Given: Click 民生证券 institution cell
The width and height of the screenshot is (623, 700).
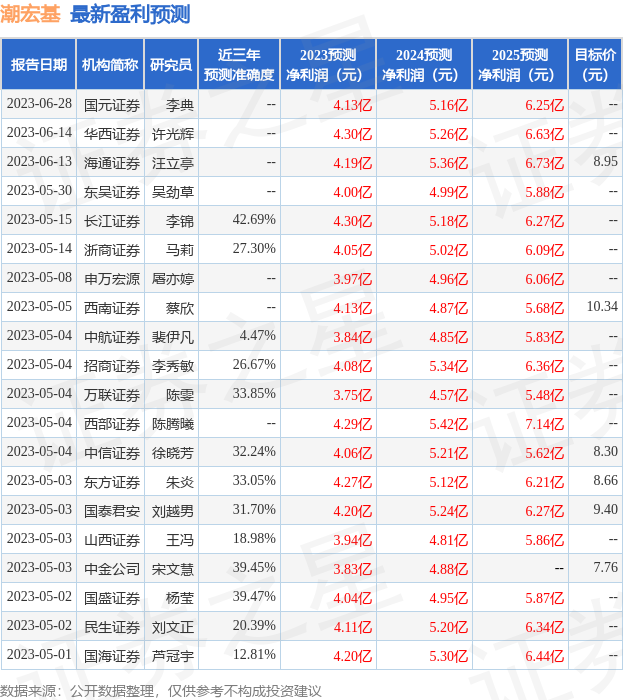Looking at the screenshot, I should pos(112,627).
